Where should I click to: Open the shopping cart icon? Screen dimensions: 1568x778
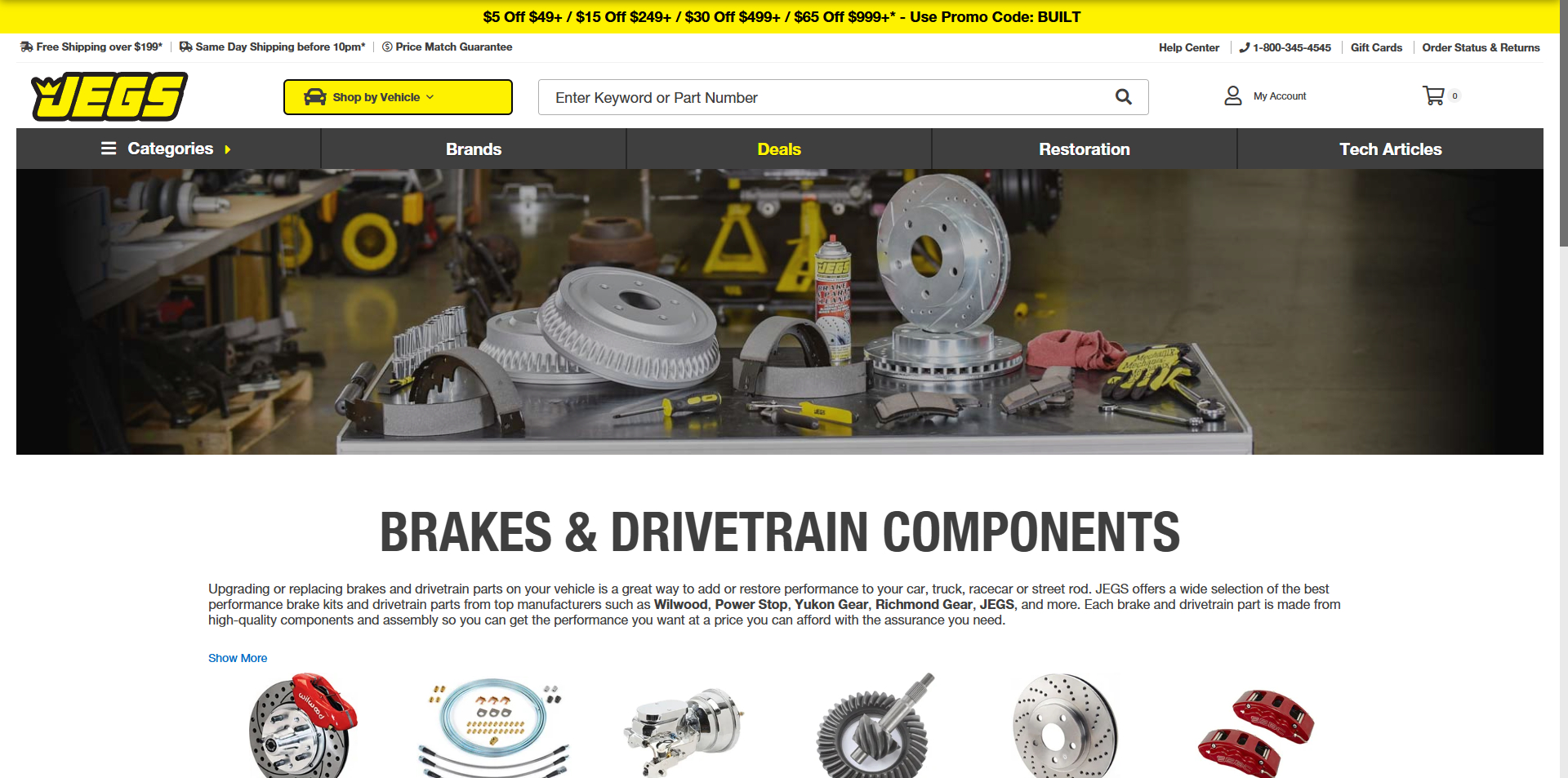point(1433,96)
